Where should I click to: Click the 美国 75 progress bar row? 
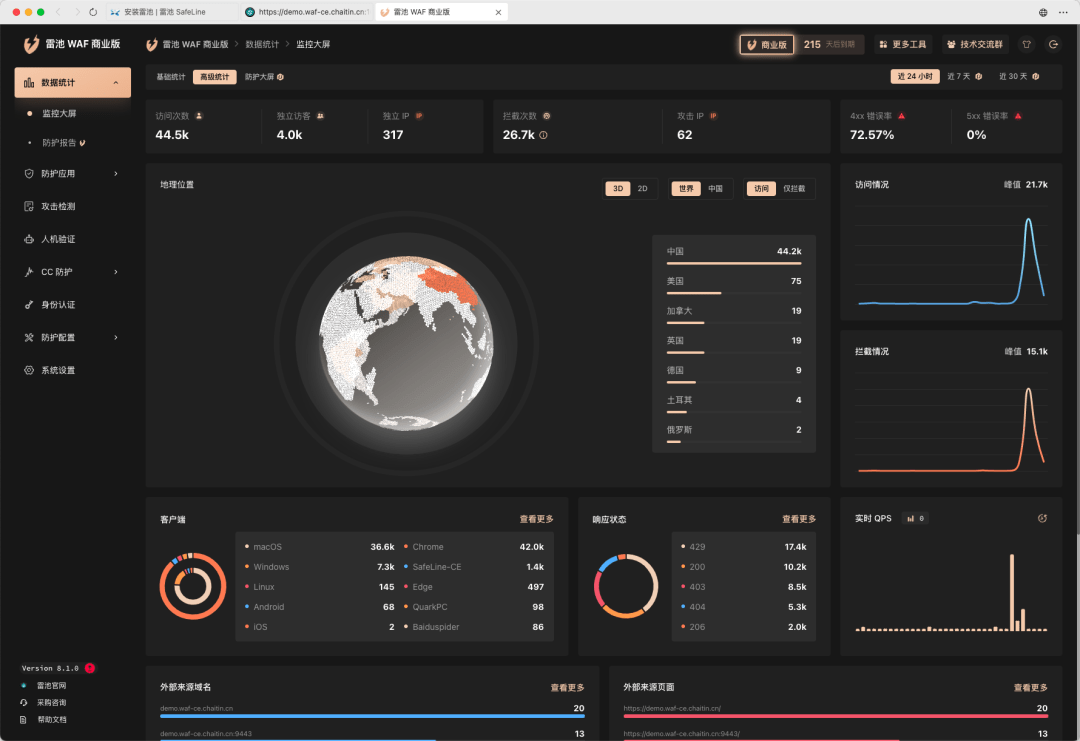[734, 285]
